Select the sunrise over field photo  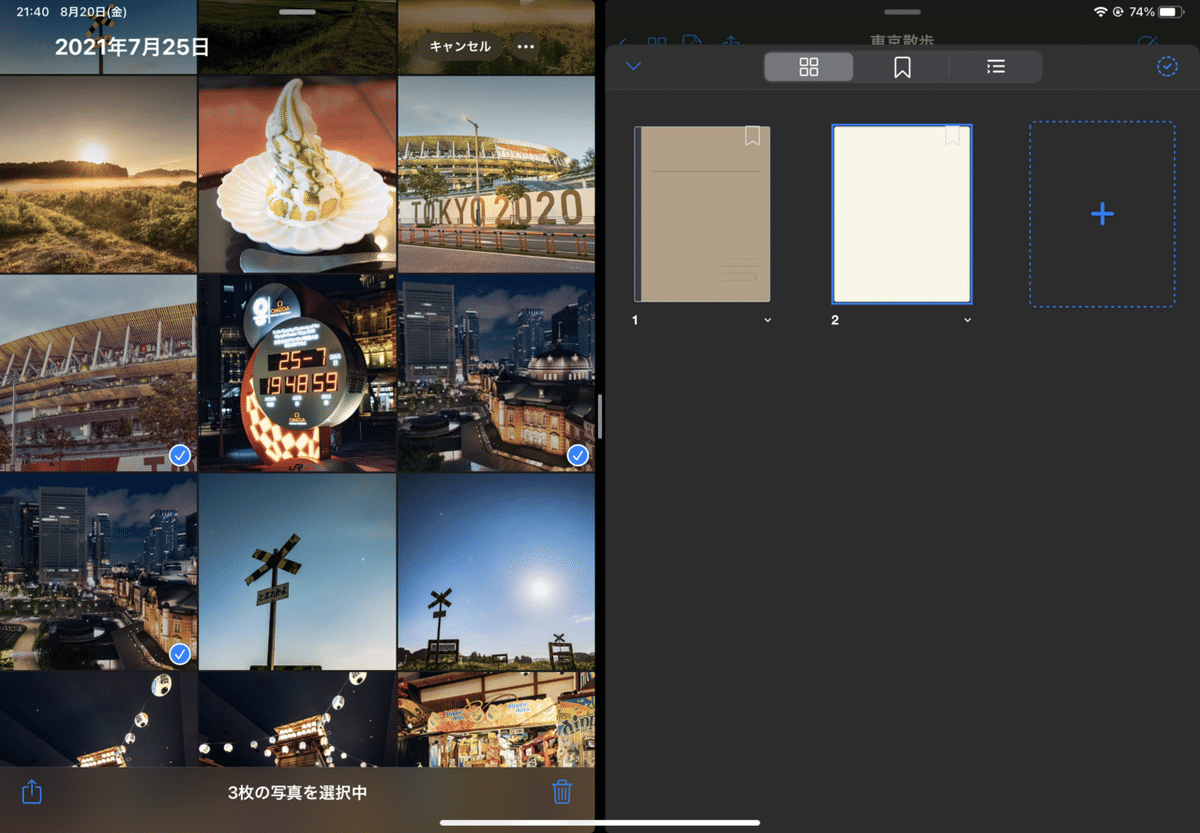[x=98, y=174]
